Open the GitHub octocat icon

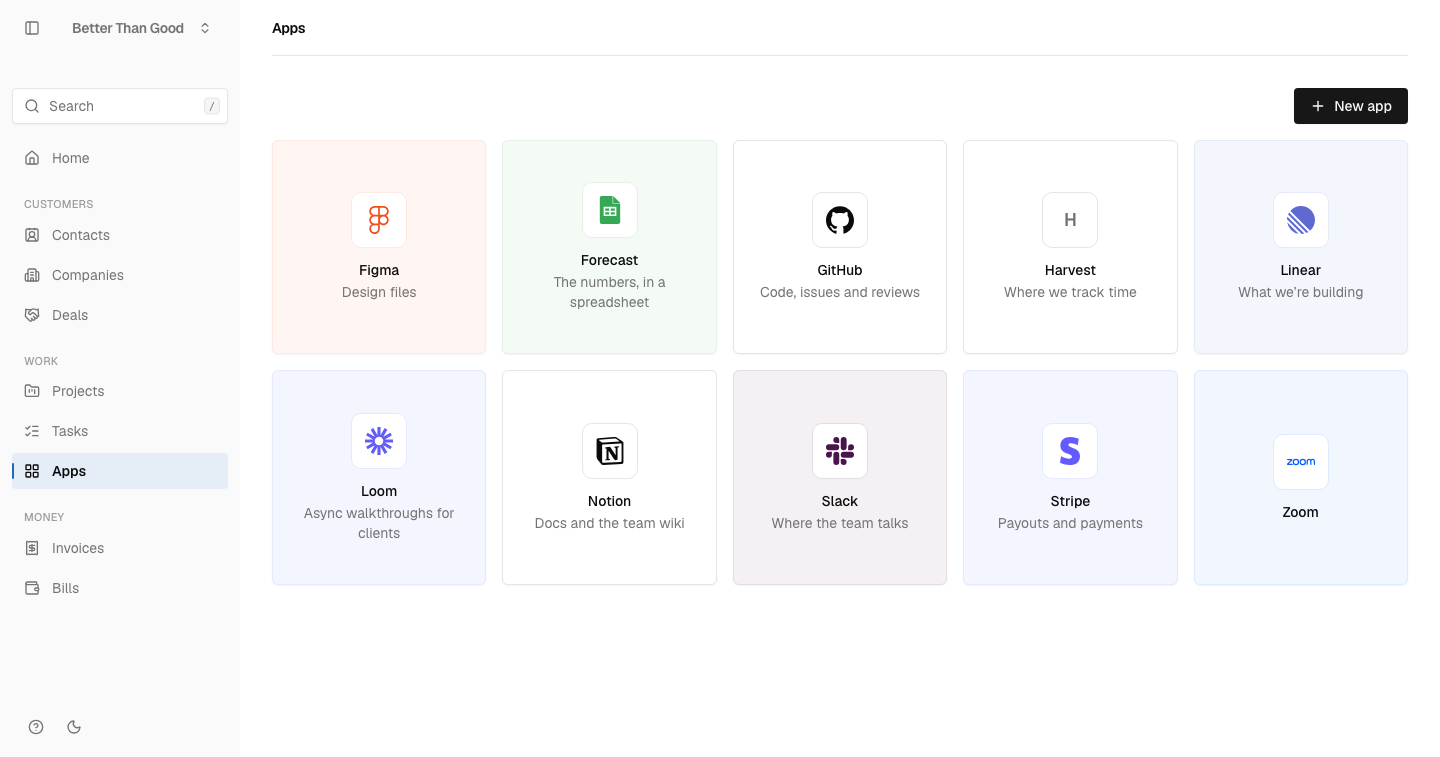point(840,220)
